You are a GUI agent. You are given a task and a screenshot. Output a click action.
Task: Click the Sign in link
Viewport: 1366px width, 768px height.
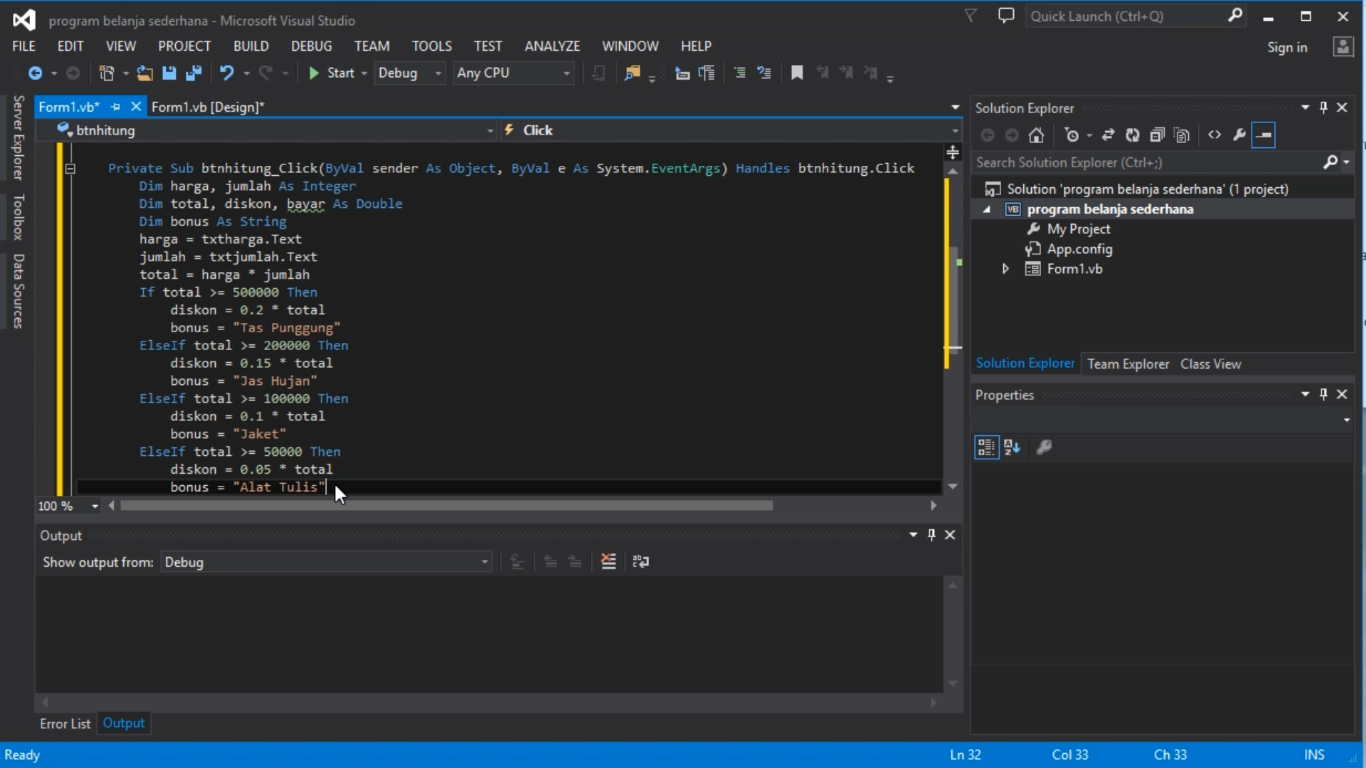tap(1287, 47)
